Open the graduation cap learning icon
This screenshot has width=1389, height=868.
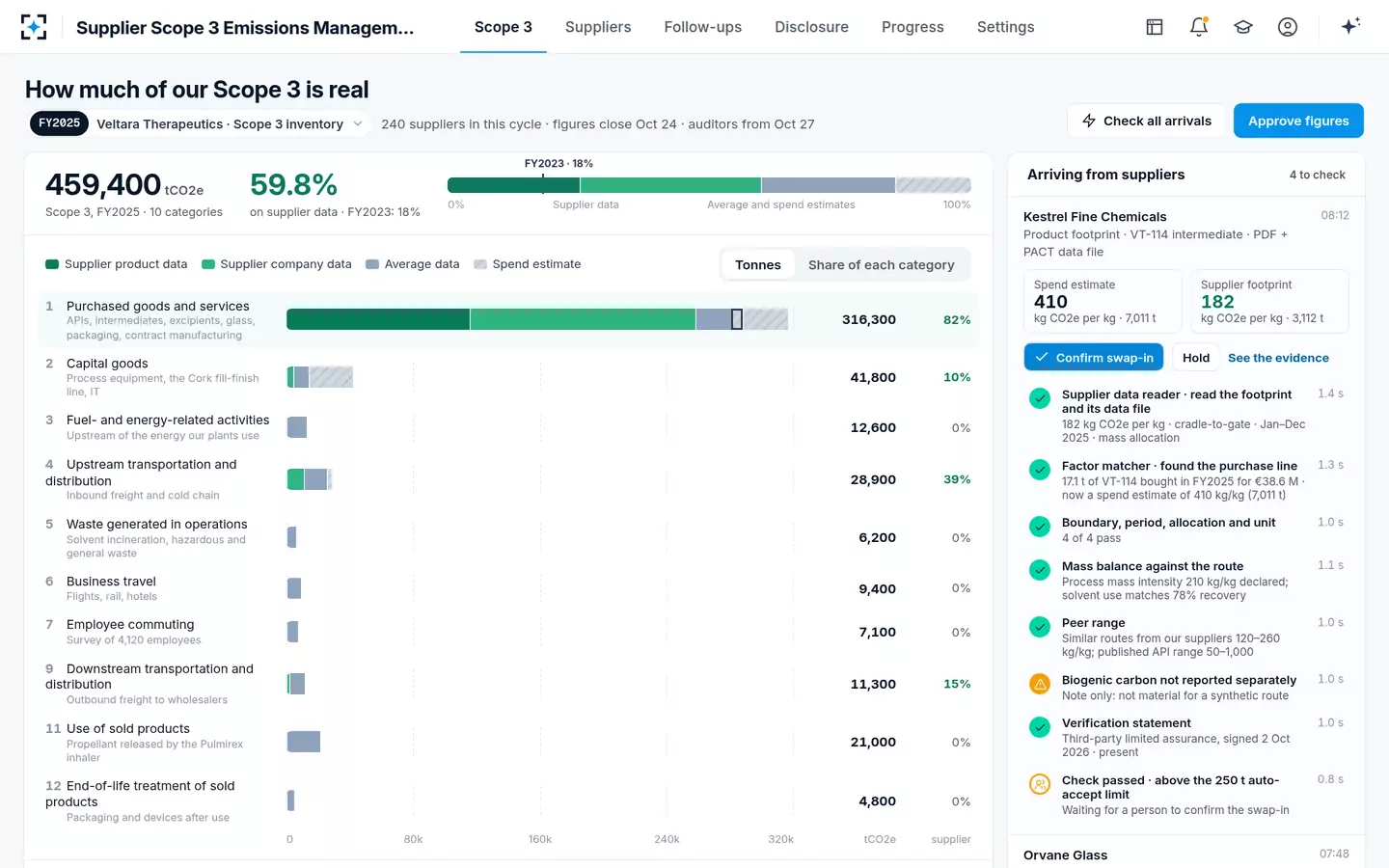coord(1243,27)
